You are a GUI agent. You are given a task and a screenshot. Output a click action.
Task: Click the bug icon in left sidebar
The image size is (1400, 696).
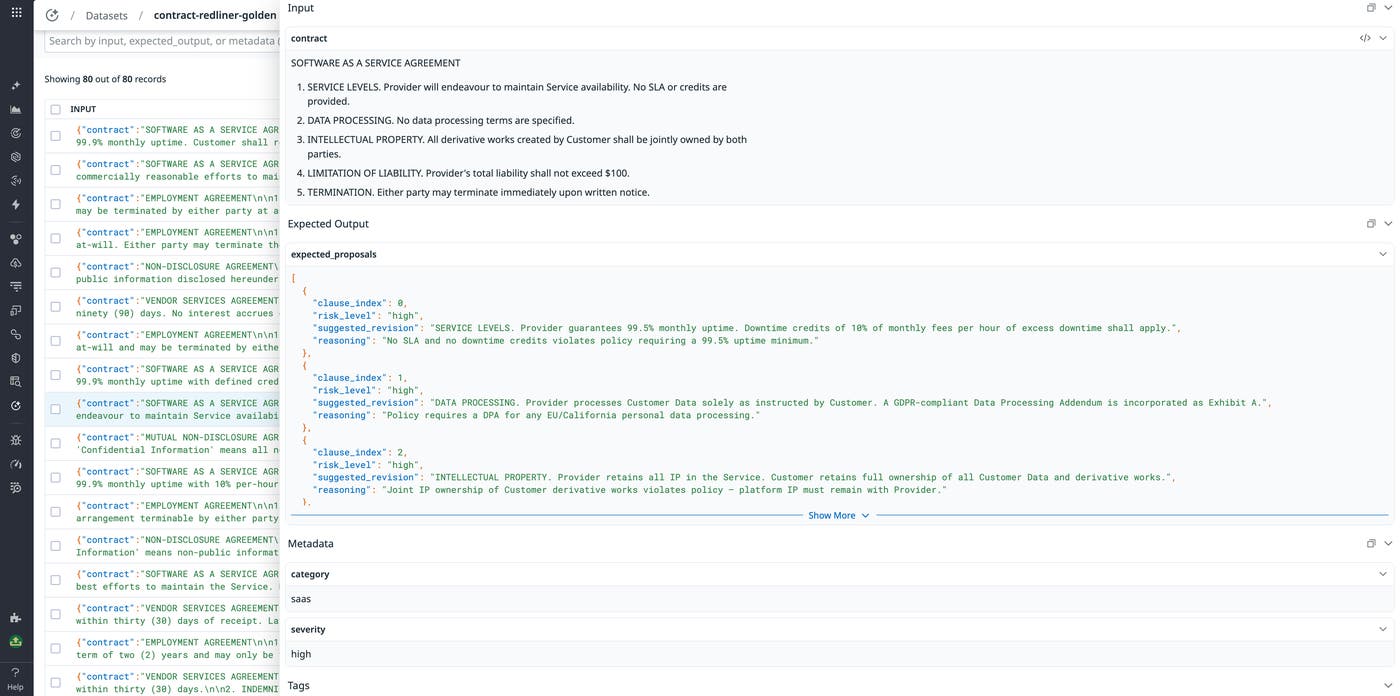click(15, 440)
